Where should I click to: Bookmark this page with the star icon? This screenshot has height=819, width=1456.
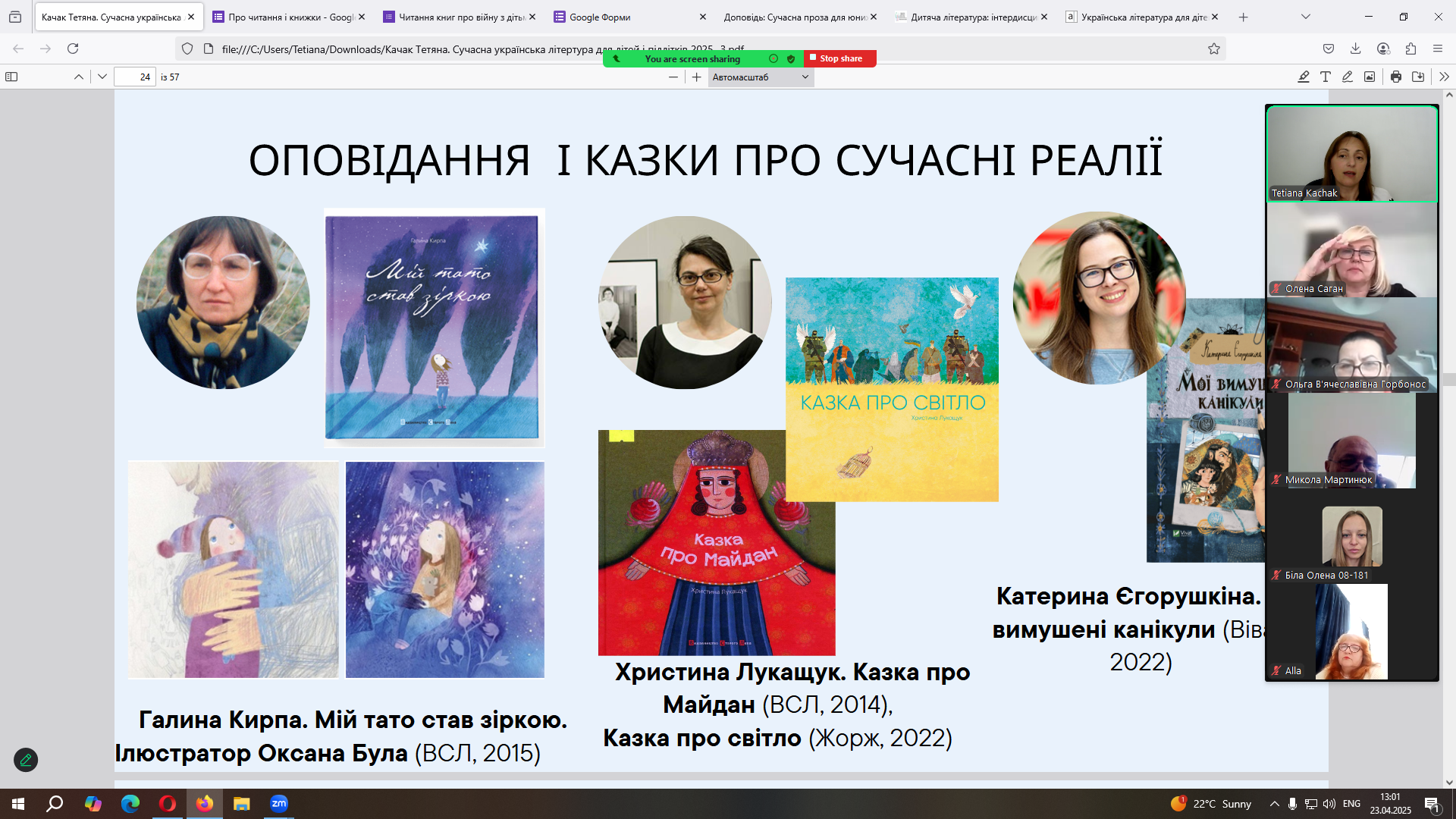click(x=1213, y=49)
